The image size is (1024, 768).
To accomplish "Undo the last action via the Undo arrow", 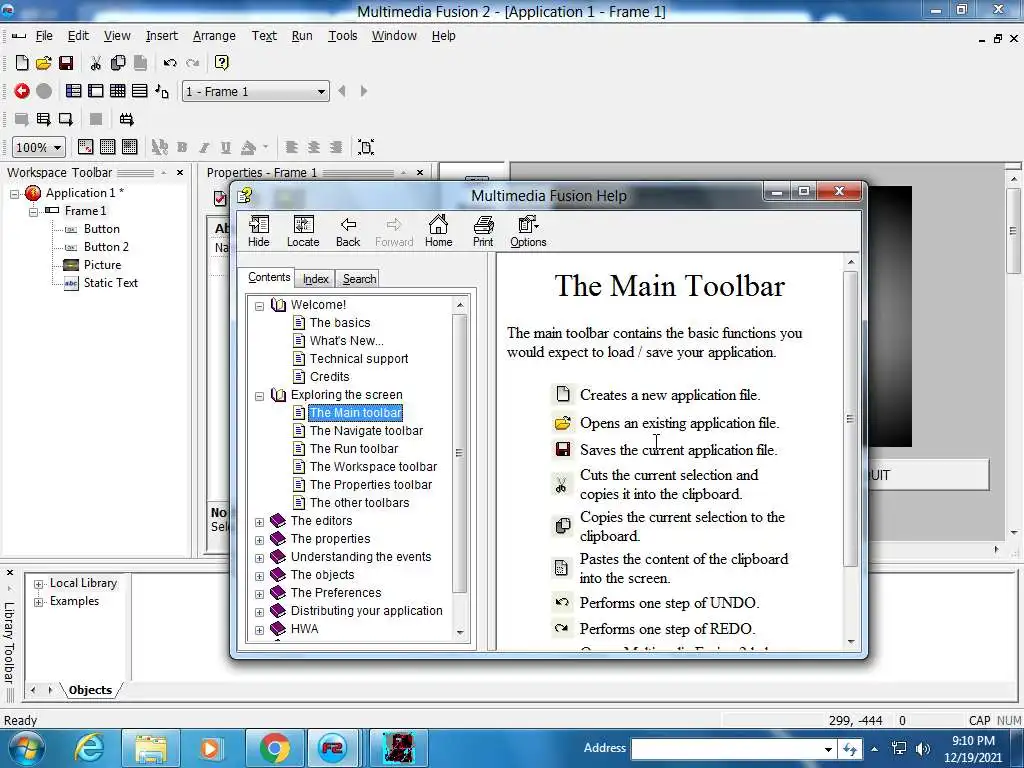I will 170,63.
